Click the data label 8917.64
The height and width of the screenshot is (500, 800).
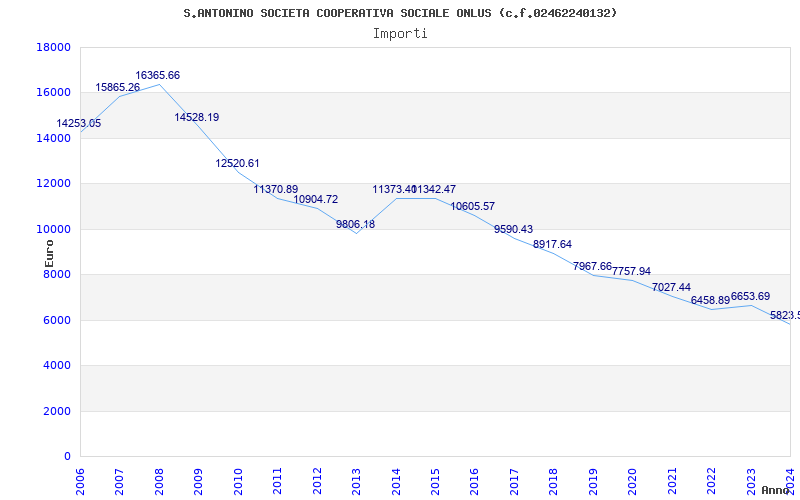[x=553, y=244]
